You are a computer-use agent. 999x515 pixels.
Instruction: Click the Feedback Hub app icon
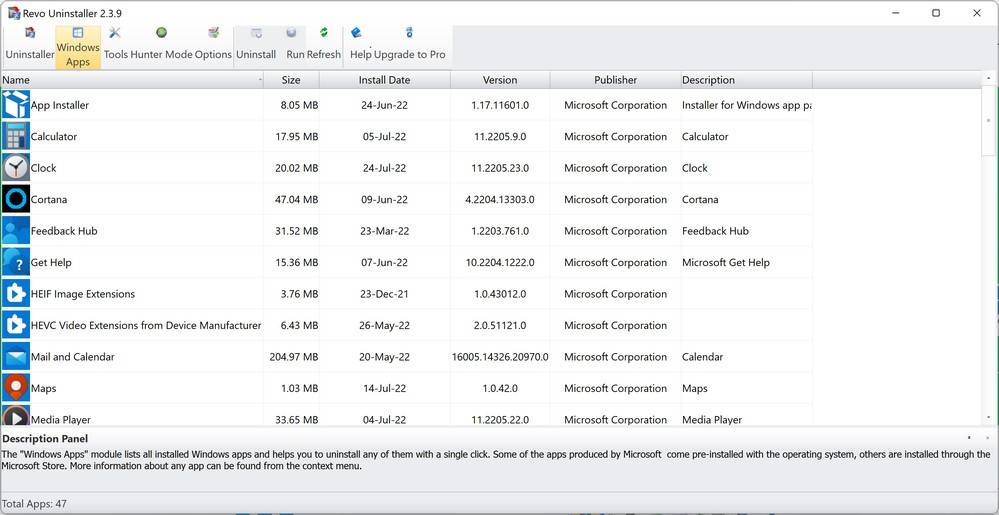coord(15,231)
